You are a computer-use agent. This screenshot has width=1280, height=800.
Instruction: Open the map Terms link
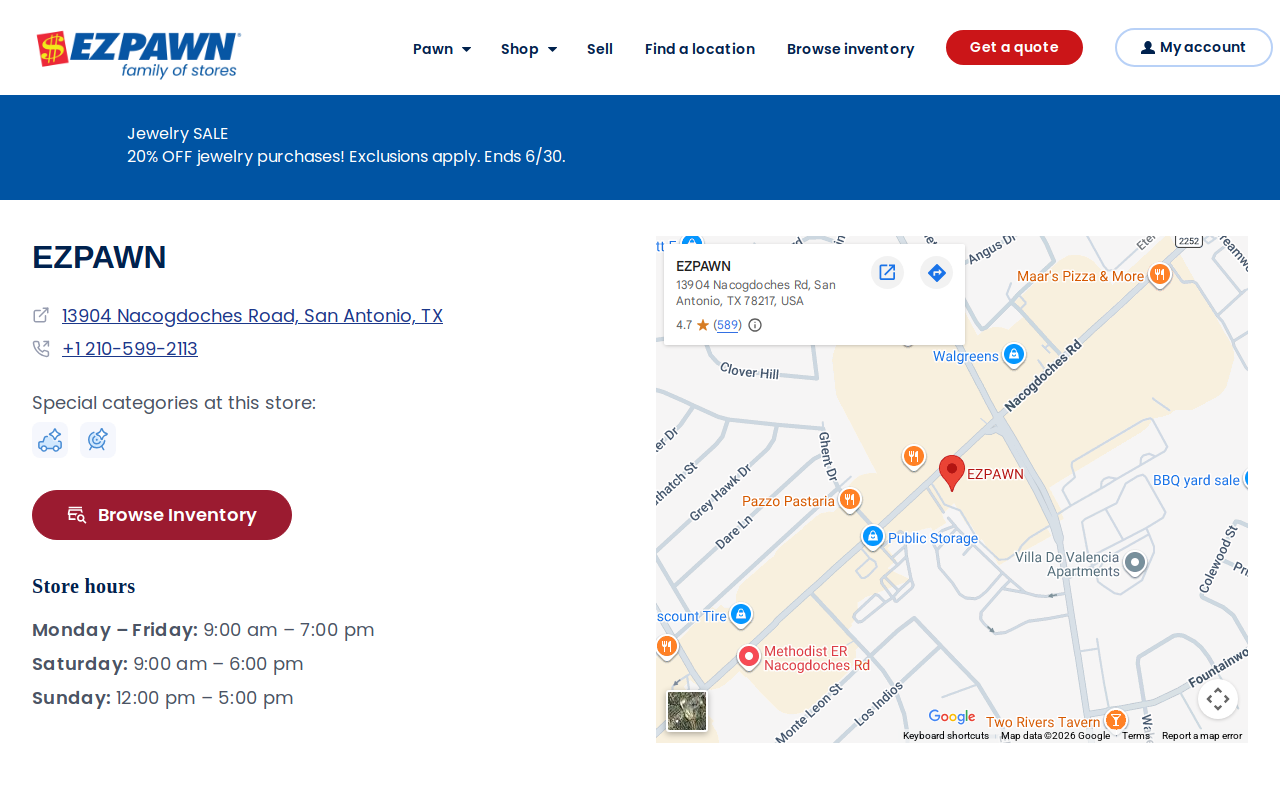pyautogui.click(x=1136, y=736)
